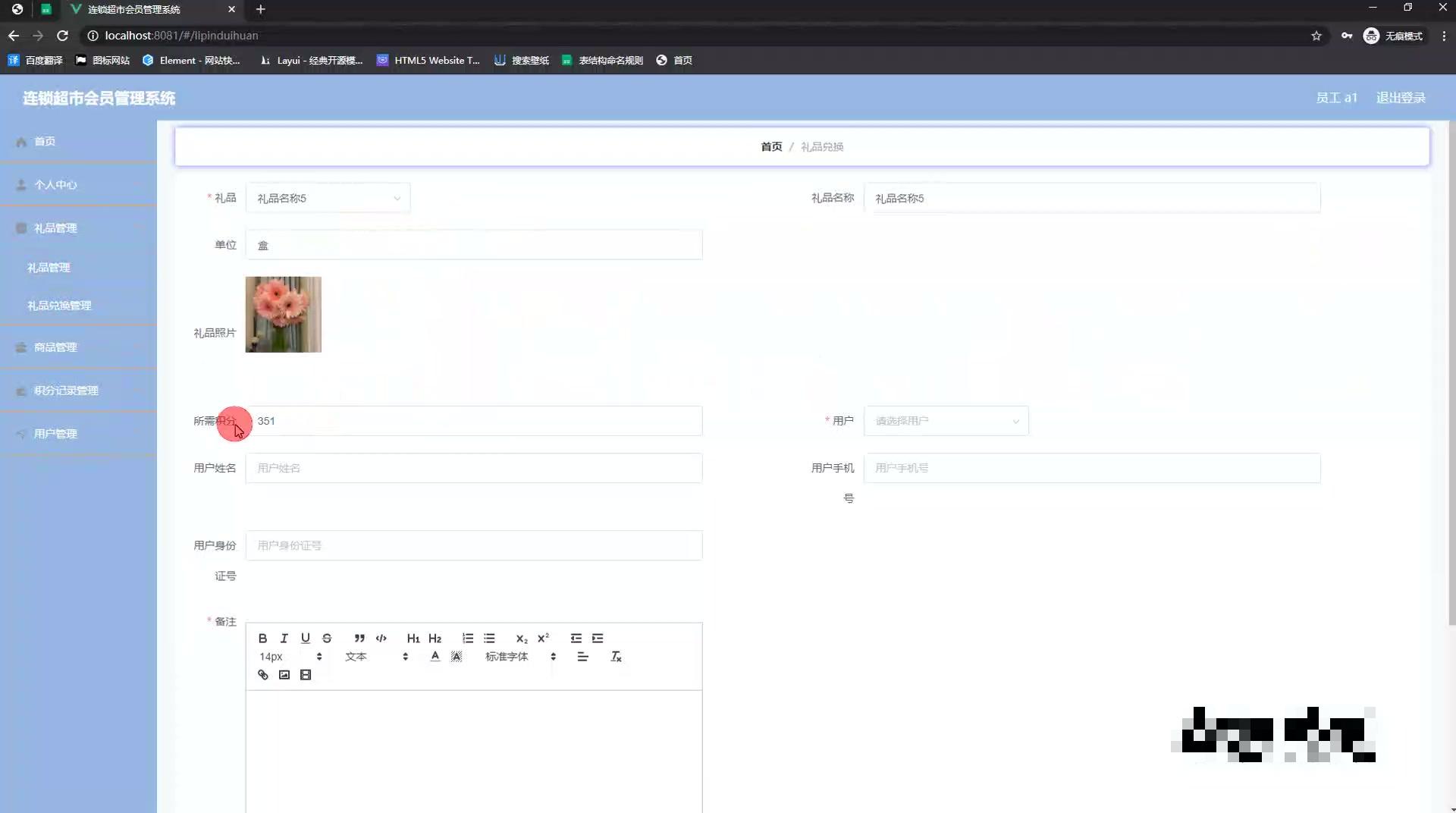This screenshot has width=1456, height=813.
Task: Focus the 用户手机号 input field
Action: [1092, 468]
